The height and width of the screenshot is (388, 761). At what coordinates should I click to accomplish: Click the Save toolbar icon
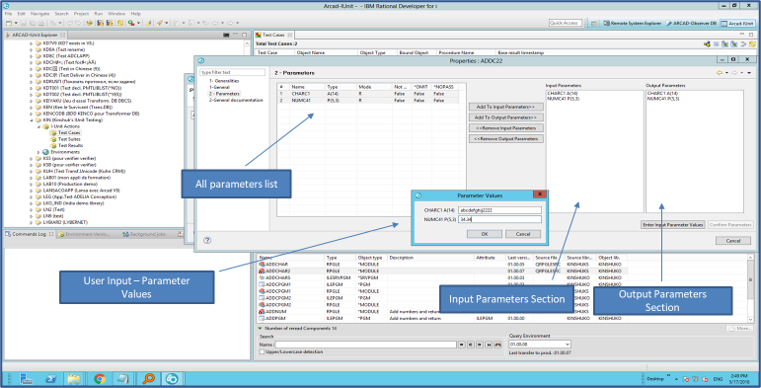(x=23, y=23)
